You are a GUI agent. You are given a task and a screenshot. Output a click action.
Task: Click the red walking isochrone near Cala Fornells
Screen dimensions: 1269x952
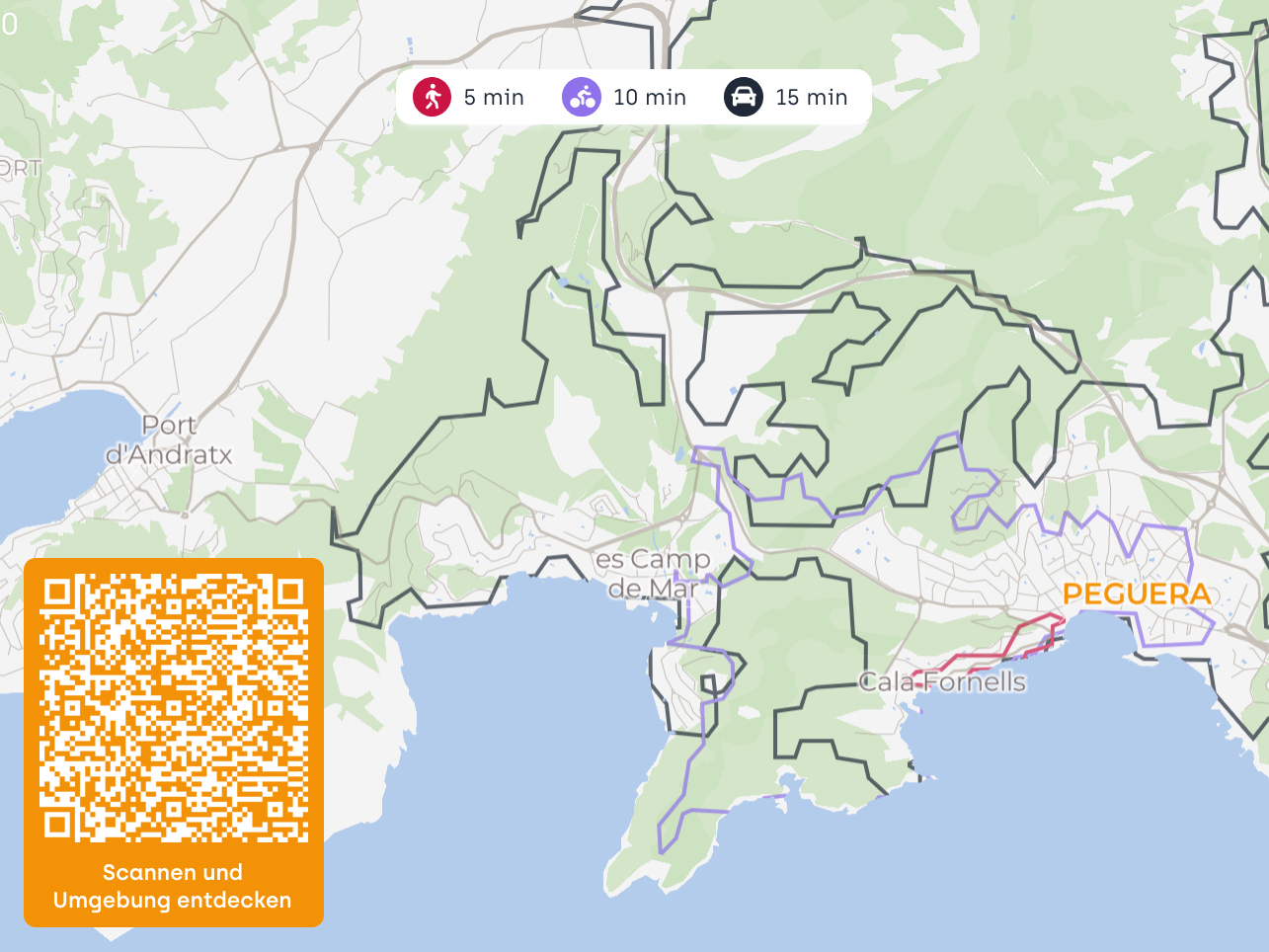[988, 654]
